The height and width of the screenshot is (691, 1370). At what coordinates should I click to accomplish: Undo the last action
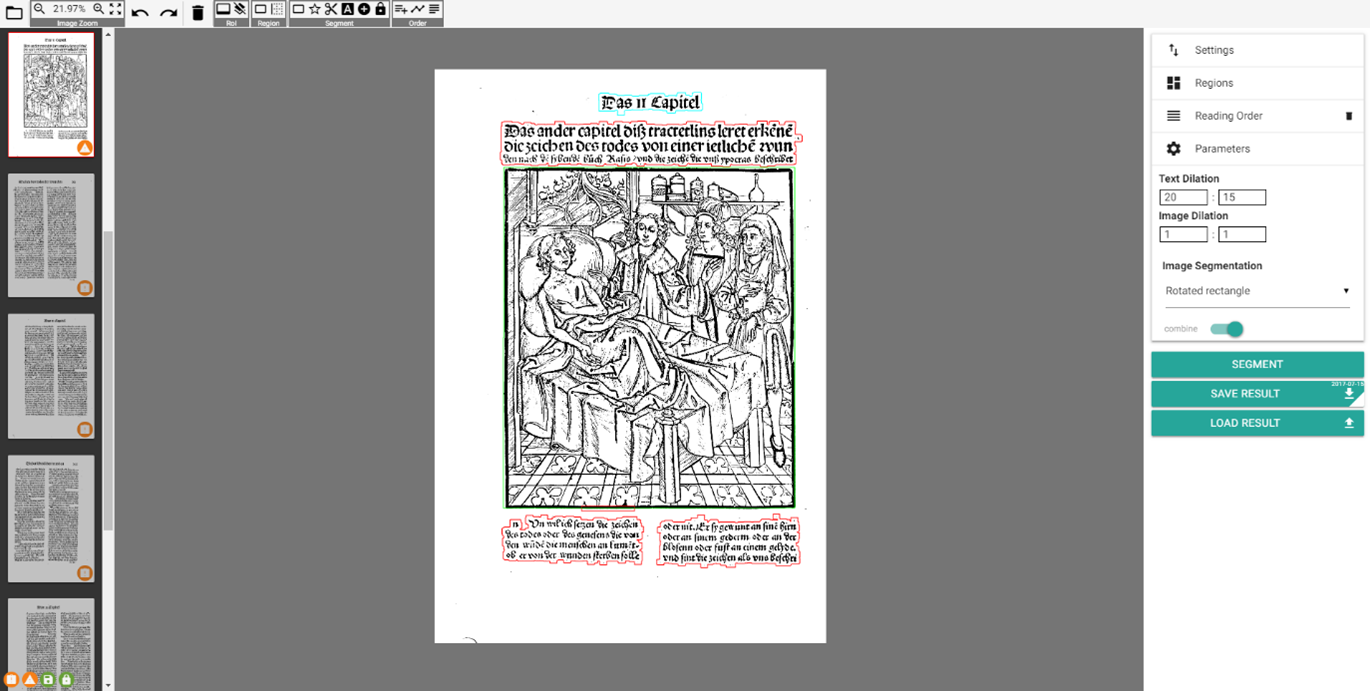[140, 13]
